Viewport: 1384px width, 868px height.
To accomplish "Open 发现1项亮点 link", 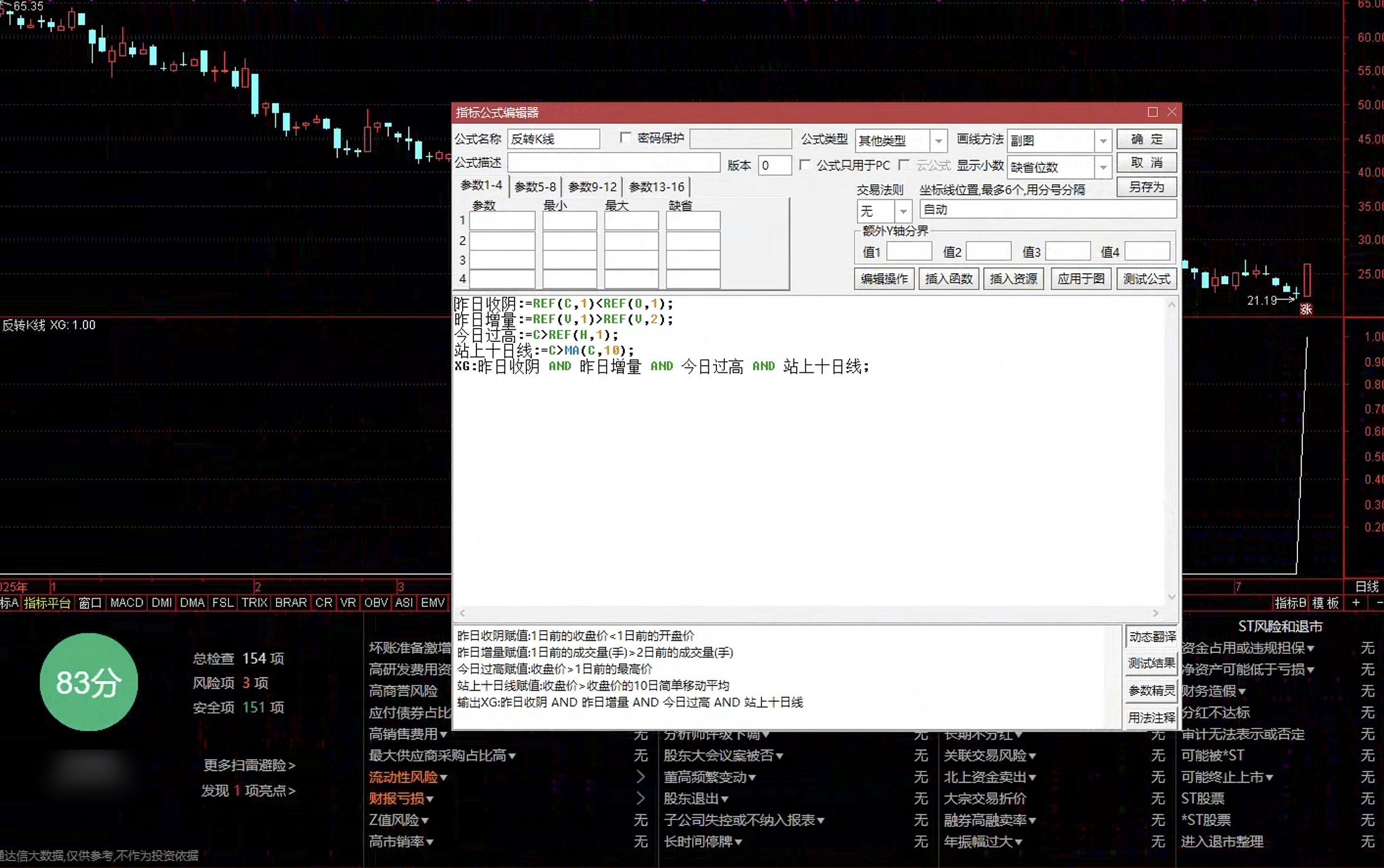I will (248, 791).
